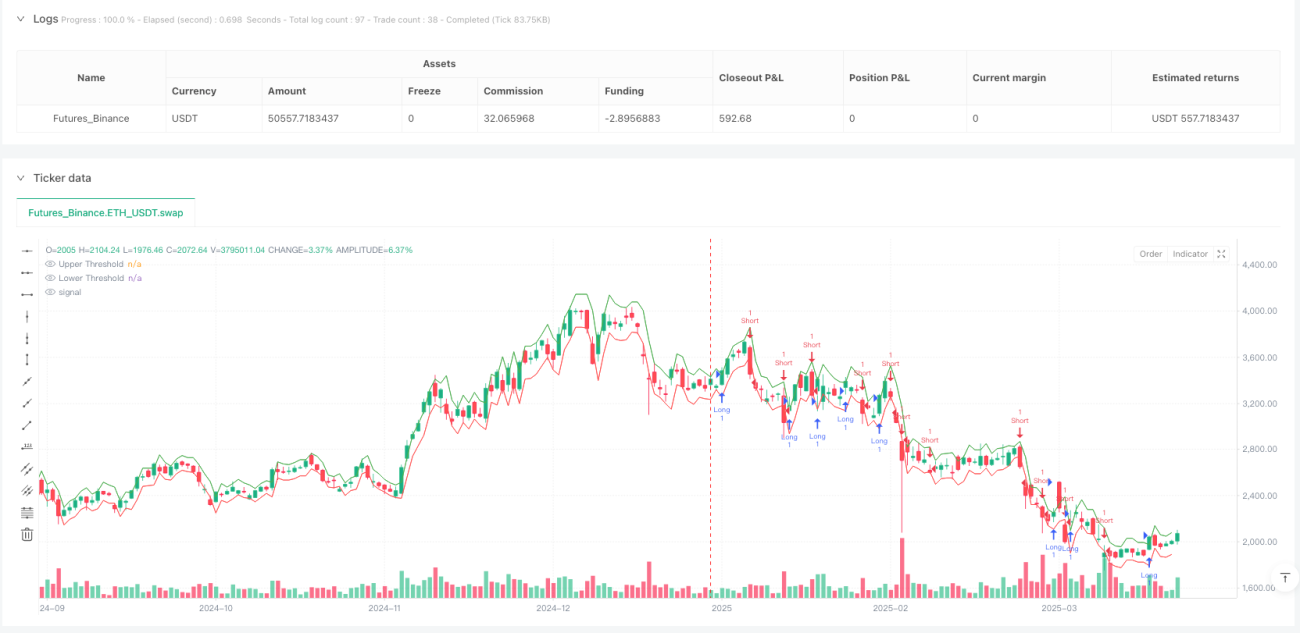Toggle Lower Threshold visibility eye
Screen dimensions: 1300x633
tap(50, 278)
